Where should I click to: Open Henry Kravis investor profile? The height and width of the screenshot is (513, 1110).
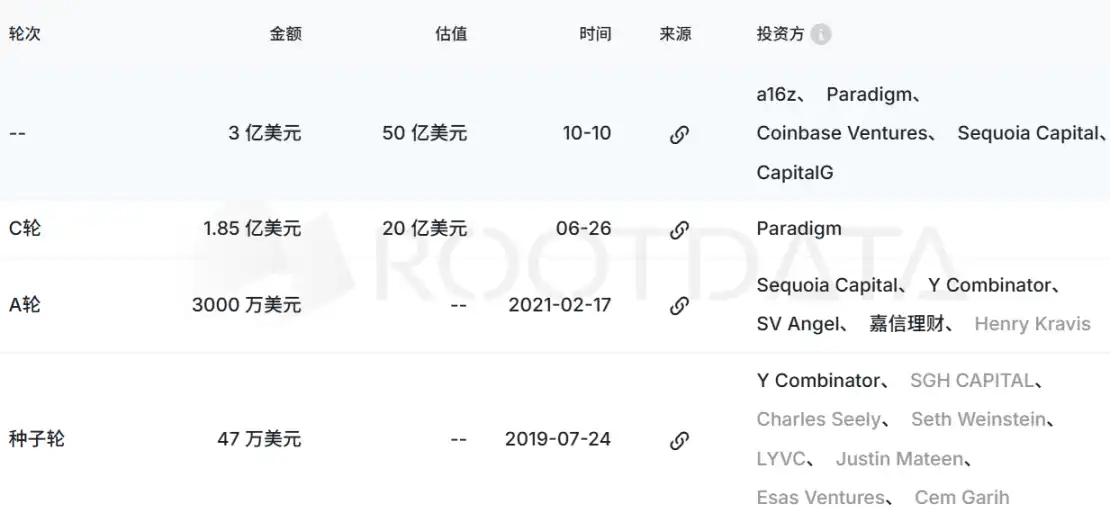[1032, 324]
